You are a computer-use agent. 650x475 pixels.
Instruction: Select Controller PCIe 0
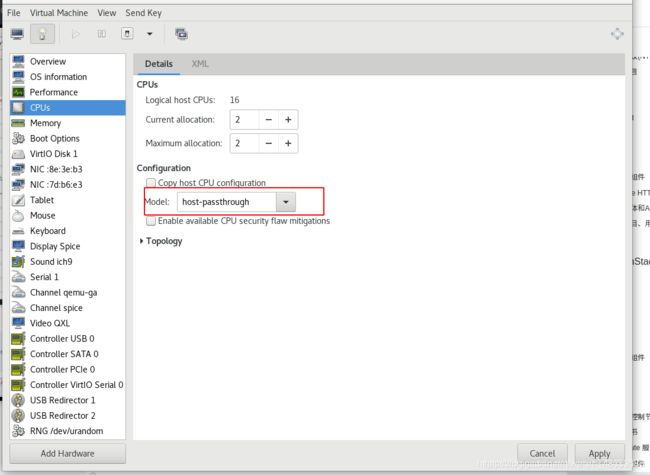pyautogui.click(x=68, y=369)
